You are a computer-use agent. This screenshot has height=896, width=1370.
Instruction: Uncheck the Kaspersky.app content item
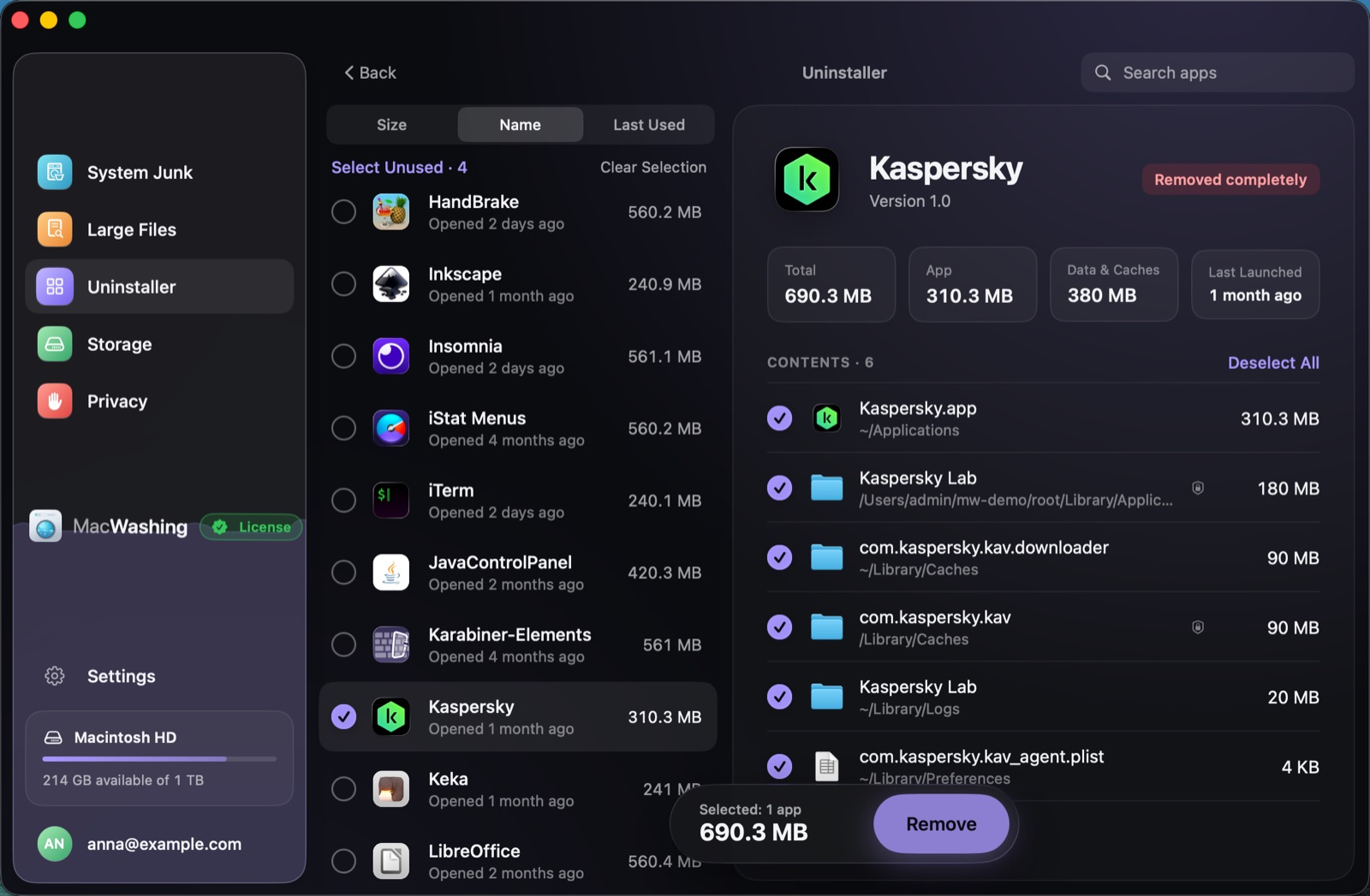(779, 418)
